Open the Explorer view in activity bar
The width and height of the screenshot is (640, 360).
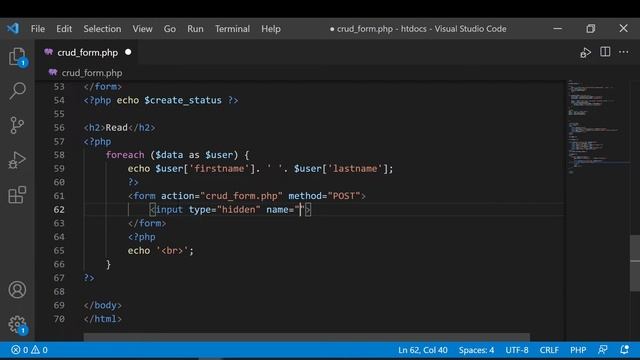[17, 56]
